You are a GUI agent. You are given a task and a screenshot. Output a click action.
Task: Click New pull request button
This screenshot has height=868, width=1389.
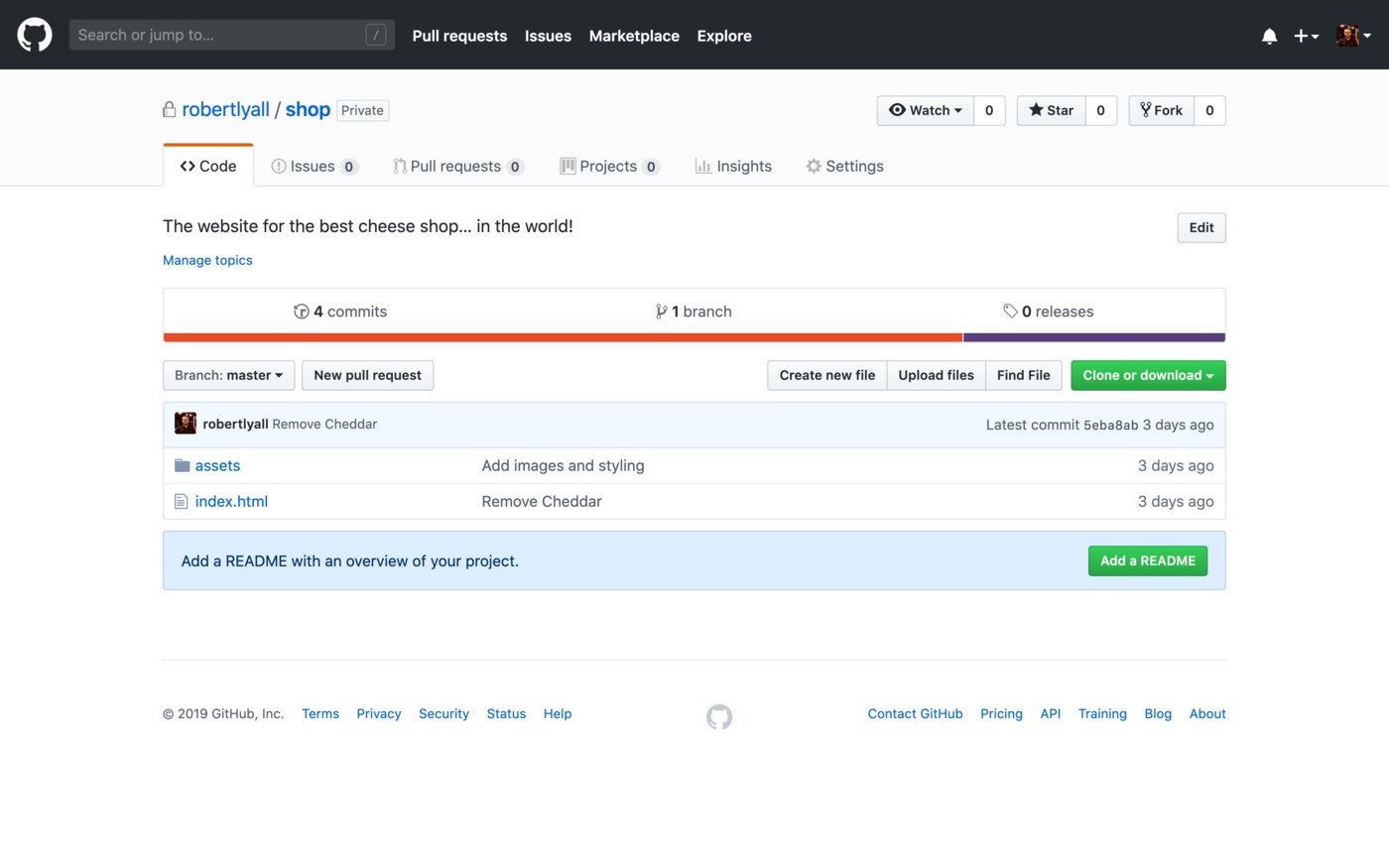367,375
